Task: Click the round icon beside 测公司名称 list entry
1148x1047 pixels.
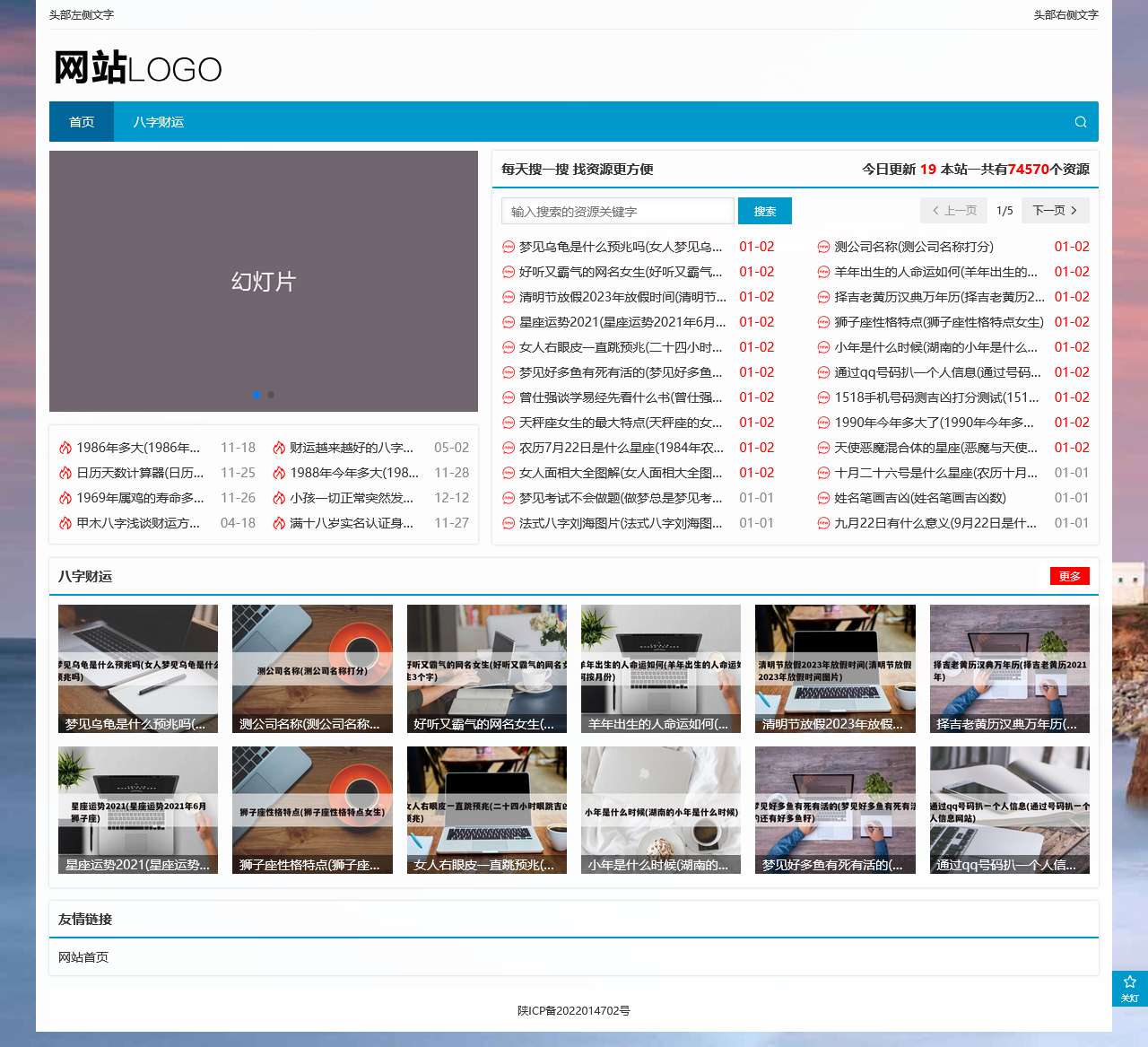Action: [823, 247]
